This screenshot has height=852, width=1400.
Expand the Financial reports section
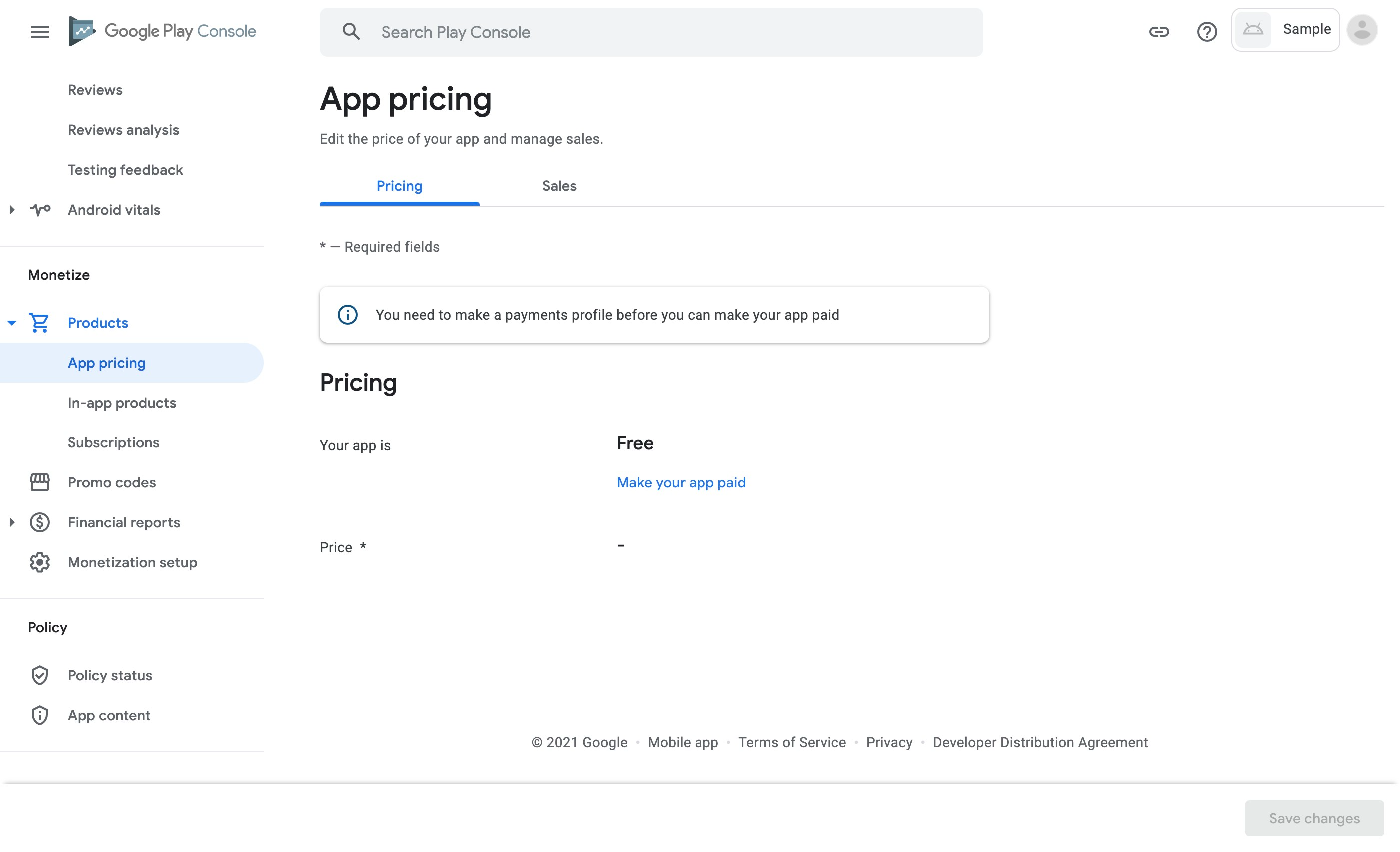point(12,522)
